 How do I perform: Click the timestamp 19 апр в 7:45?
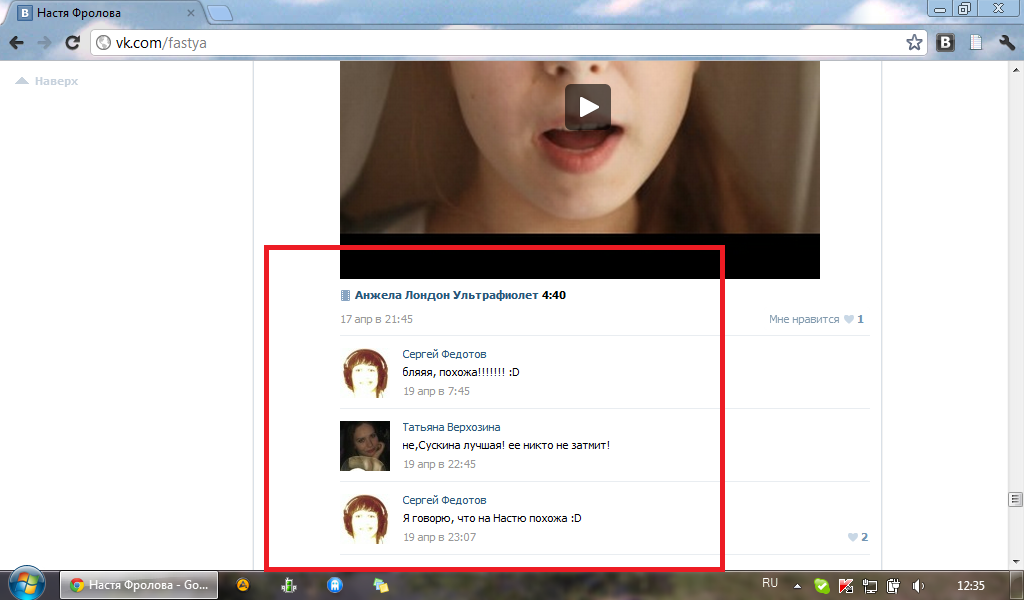coord(436,391)
